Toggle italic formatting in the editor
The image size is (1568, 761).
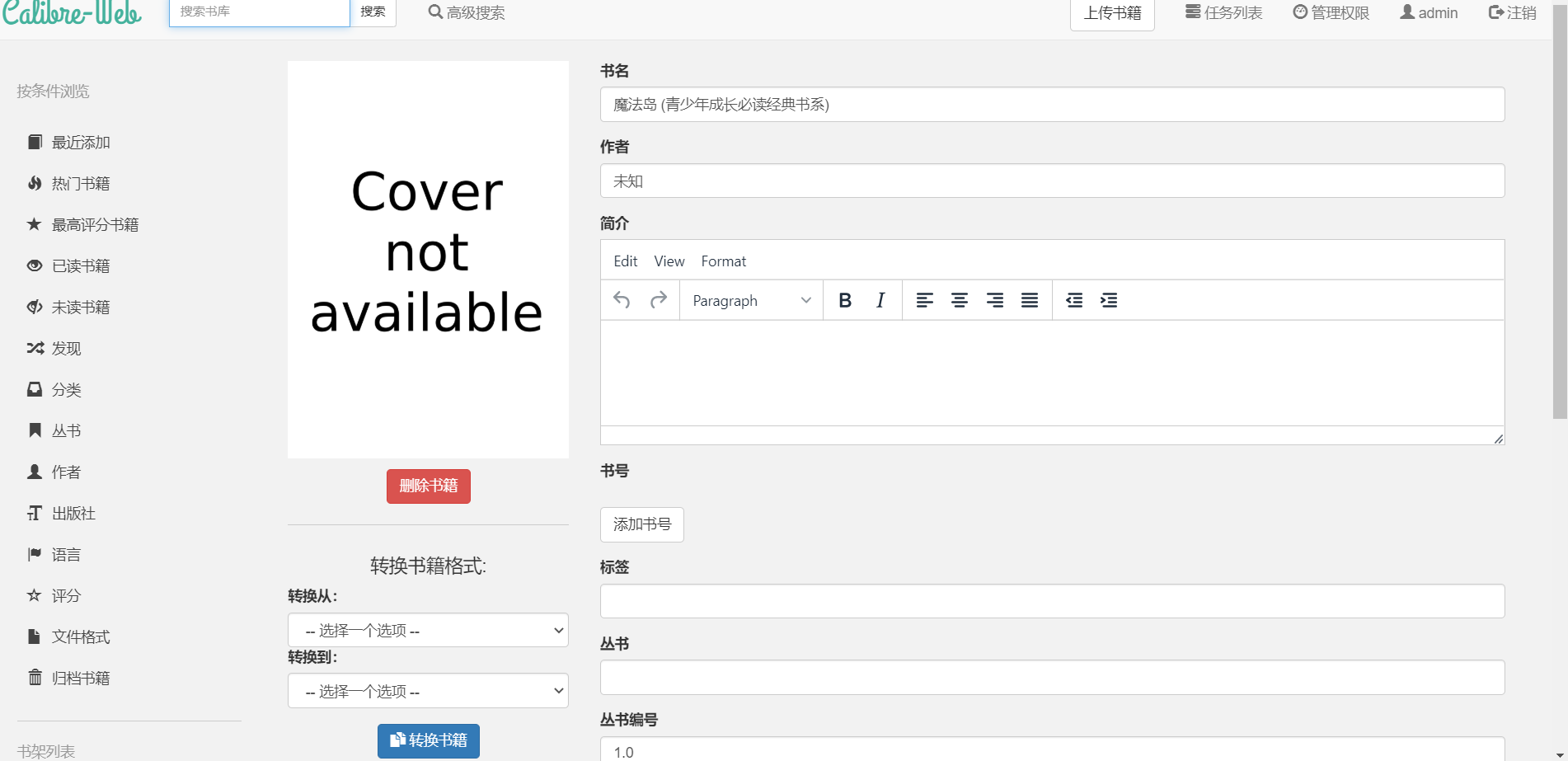[x=880, y=300]
